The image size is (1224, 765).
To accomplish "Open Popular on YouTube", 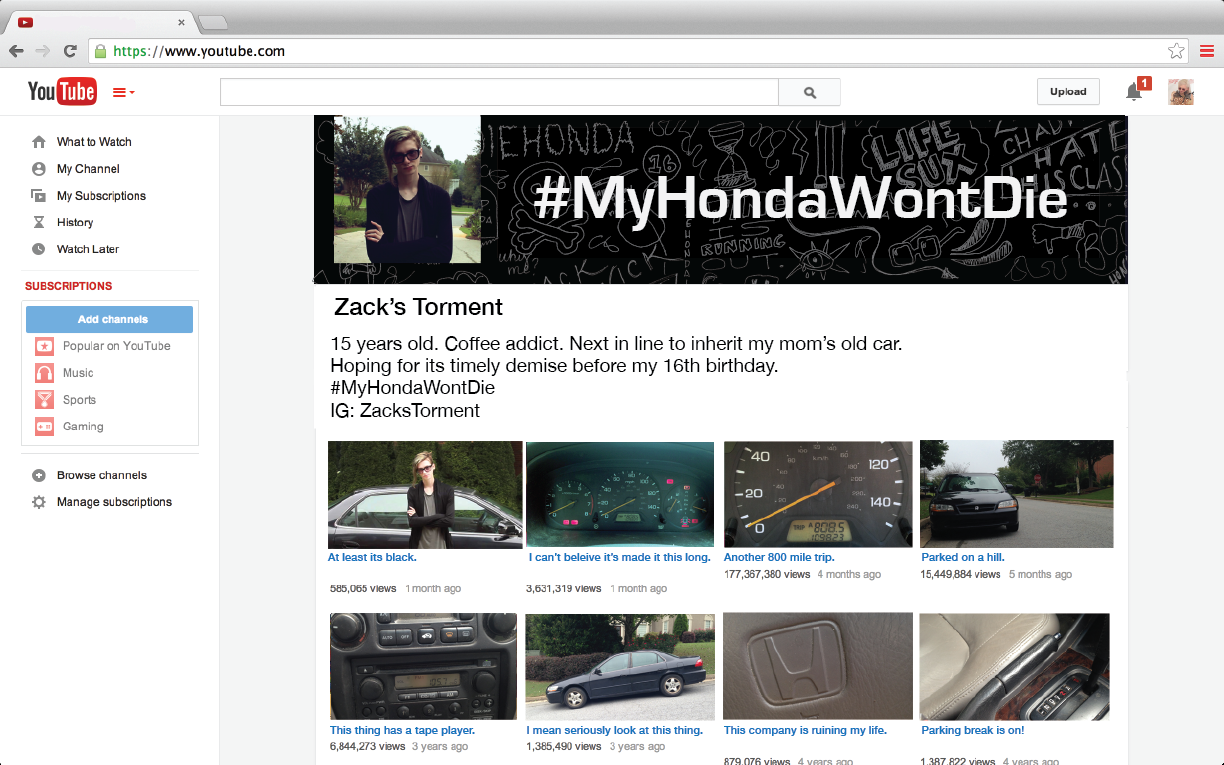I will tap(117, 346).
